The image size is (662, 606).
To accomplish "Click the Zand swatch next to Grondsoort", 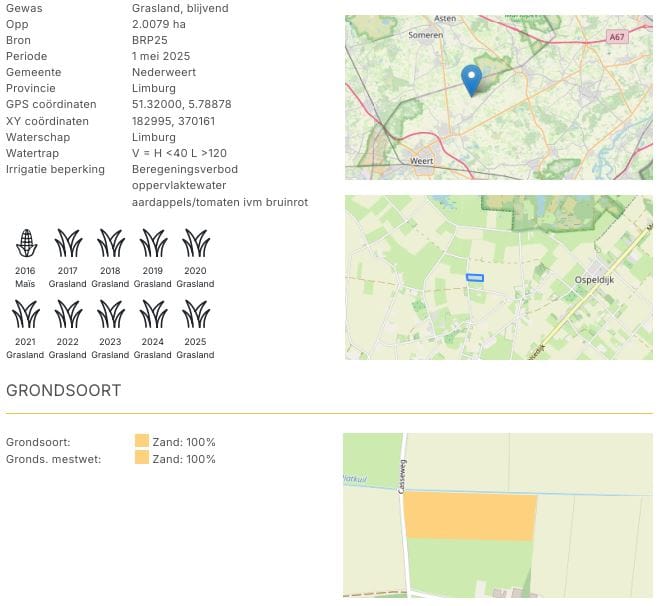I will pyautogui.click(x=142, y=442).
